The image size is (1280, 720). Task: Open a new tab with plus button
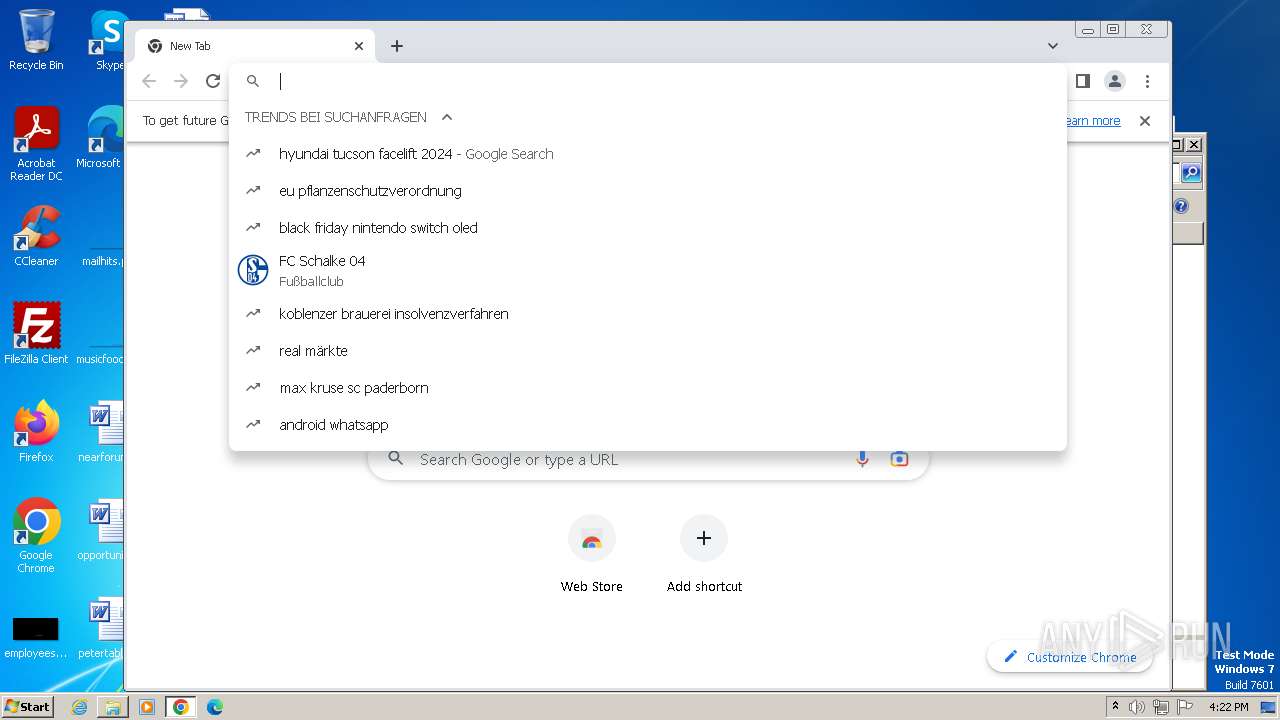click(x=397, y=46)
